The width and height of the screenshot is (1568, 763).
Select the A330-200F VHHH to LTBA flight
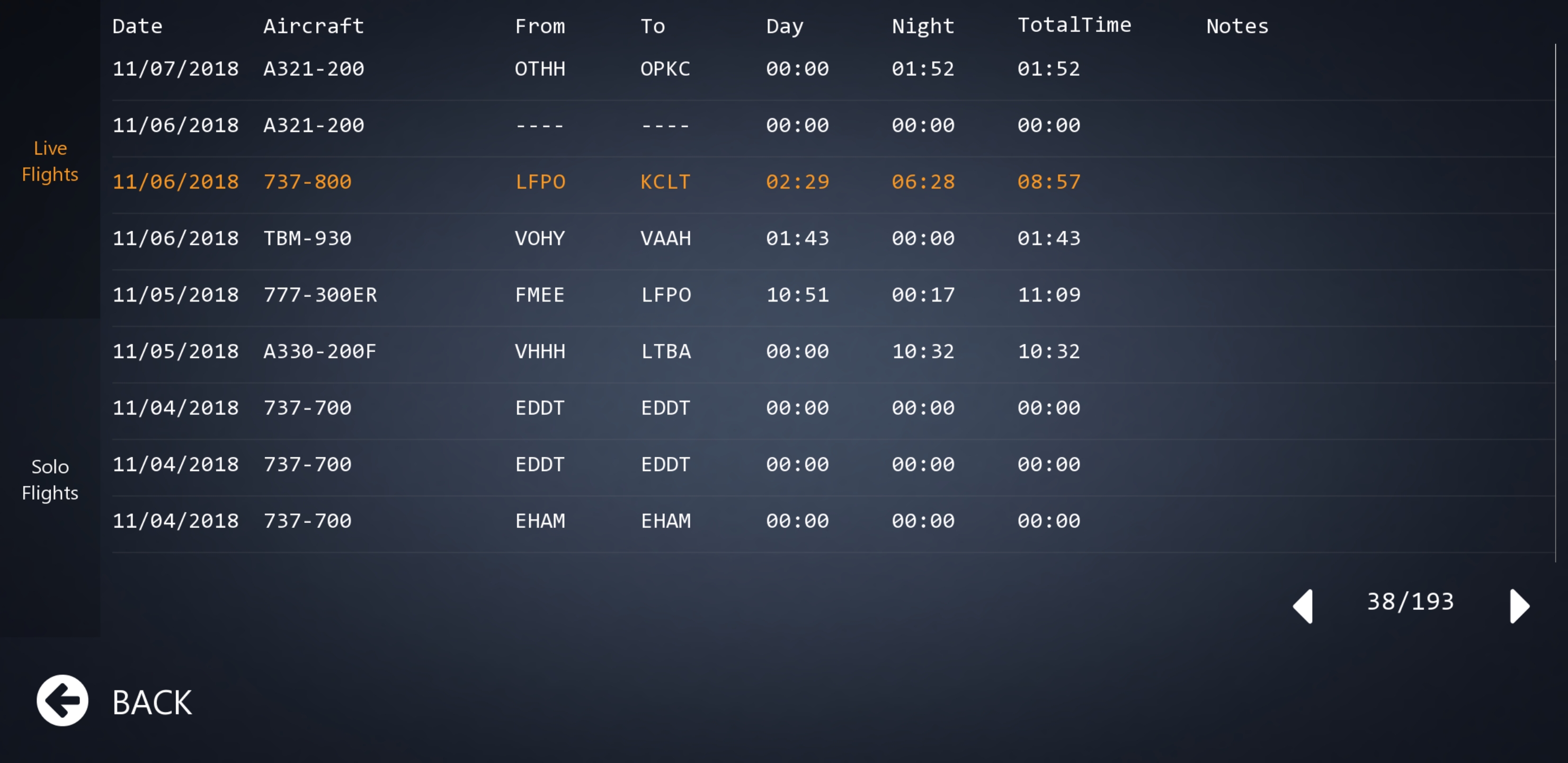tap(596, 351)
